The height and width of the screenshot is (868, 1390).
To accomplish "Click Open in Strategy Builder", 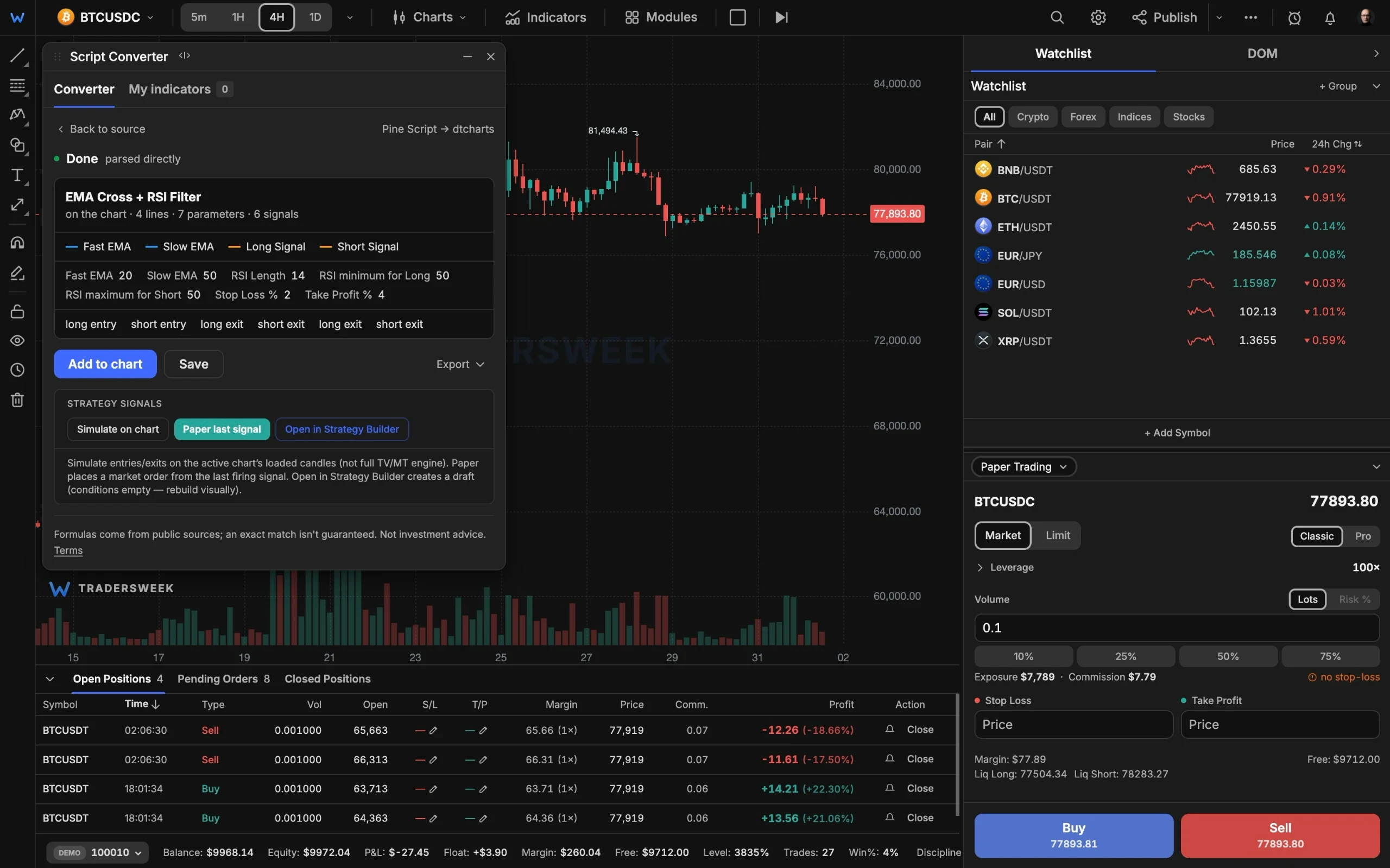I will click(x=342, y=429).
